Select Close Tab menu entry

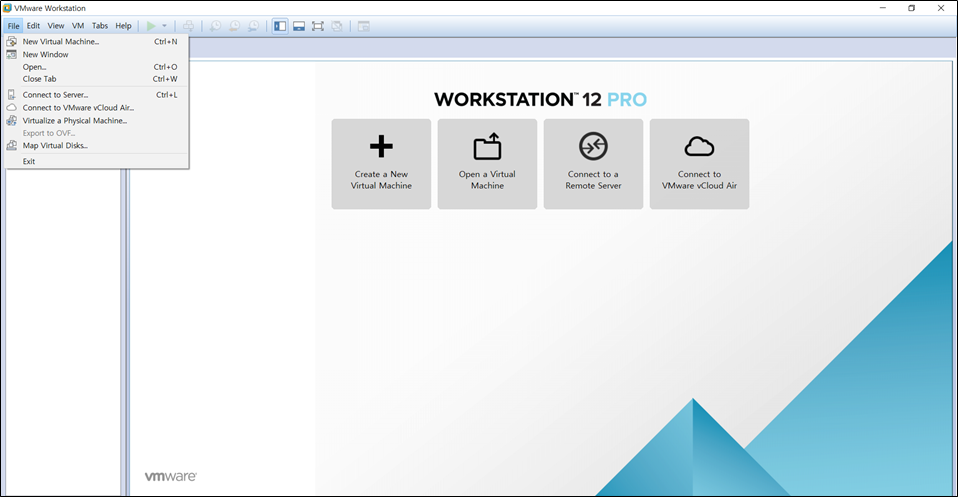pyautogui.click(x=97, y=79)
